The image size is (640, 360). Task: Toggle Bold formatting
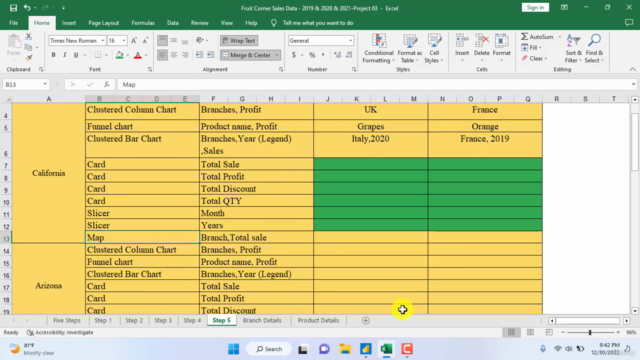[53, 55]
